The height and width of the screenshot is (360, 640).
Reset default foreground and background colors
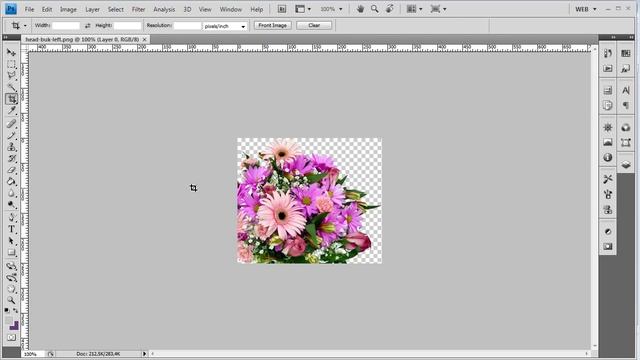[x=7, y=311]
